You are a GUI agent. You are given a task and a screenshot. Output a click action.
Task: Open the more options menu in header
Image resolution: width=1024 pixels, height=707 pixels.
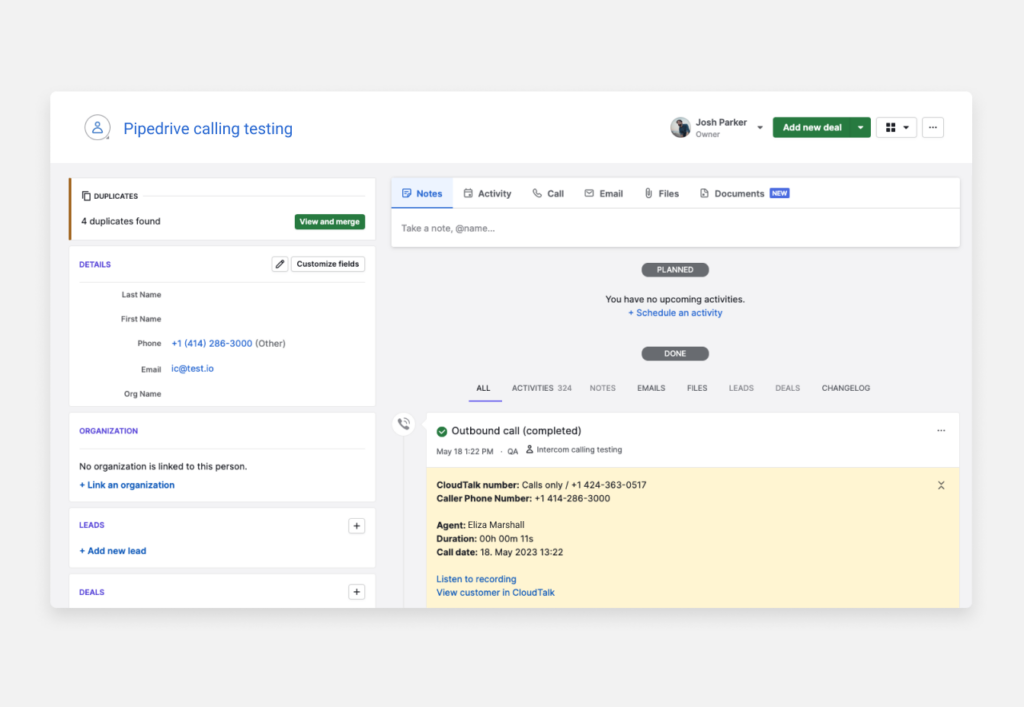933,127
